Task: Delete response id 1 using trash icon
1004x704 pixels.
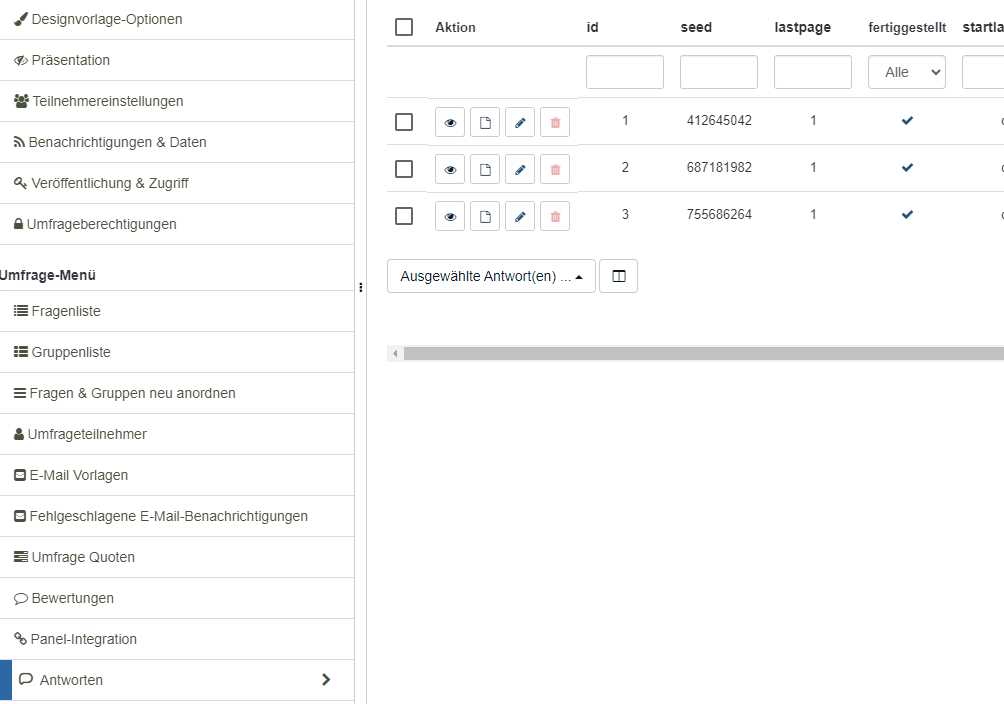Action: tap(555, 122)
